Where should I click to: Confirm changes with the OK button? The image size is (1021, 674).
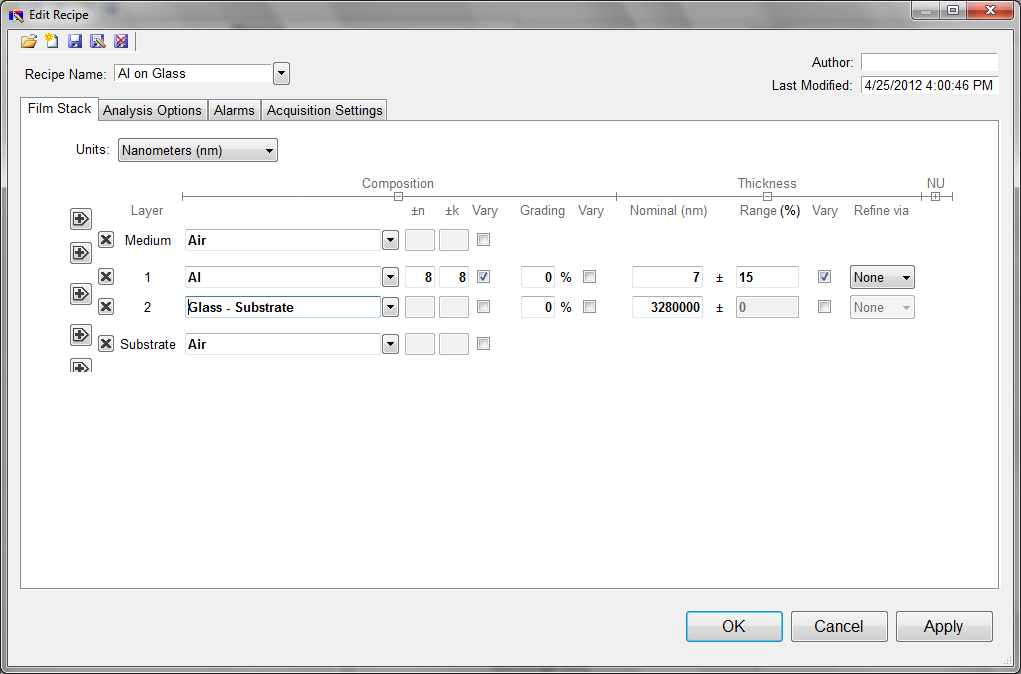tap(734, 626)
